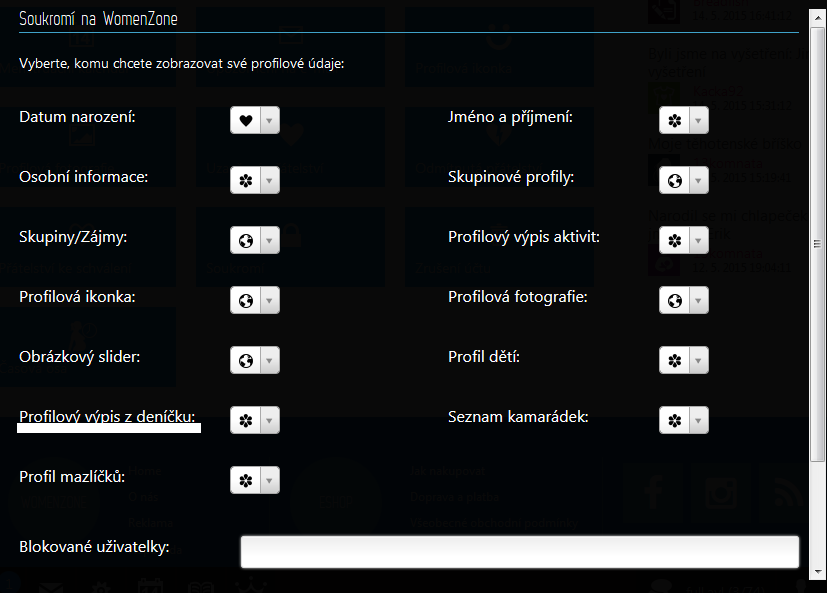Open the Datum narození privacy dropdown
Image resolution: width=827 pixels, height=593 pixels.
click(269, 120)
